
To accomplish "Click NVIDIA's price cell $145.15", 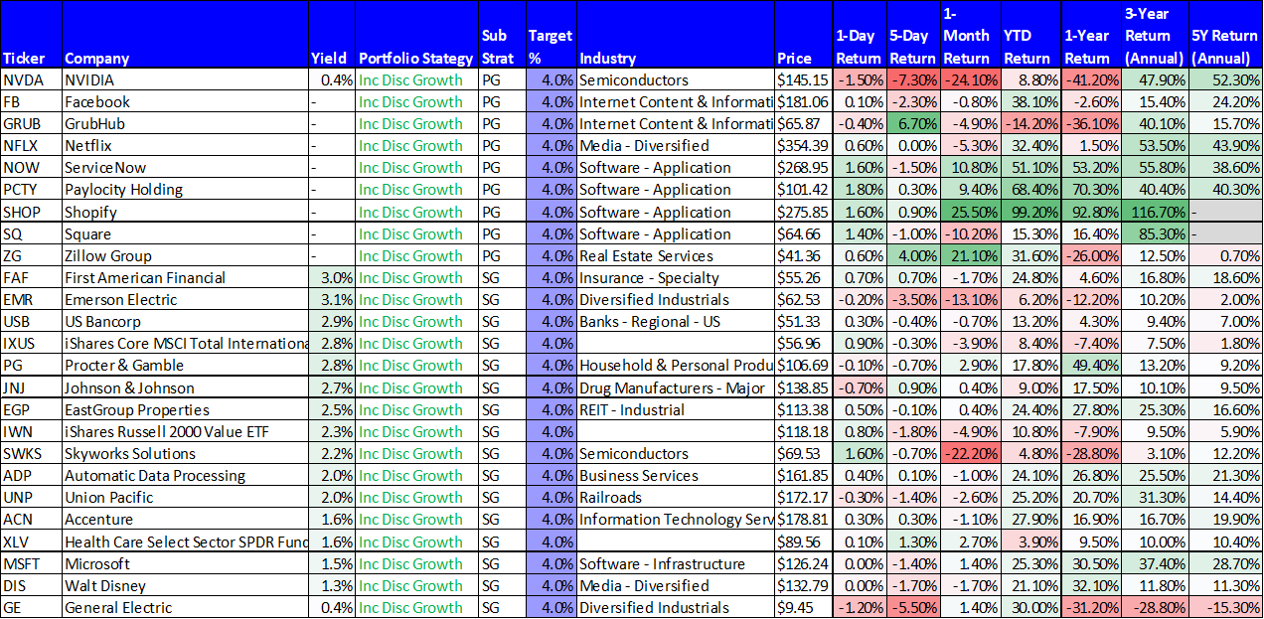I will click(x=803, y=80).
